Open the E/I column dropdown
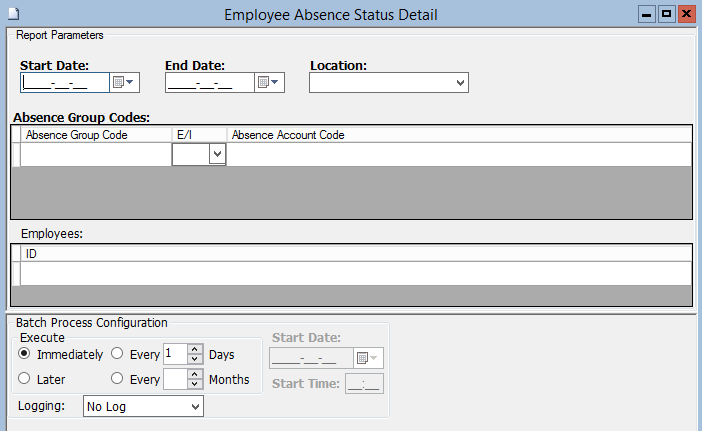The height and width of the screenshot is (431, 702). [x=216, y=154]
